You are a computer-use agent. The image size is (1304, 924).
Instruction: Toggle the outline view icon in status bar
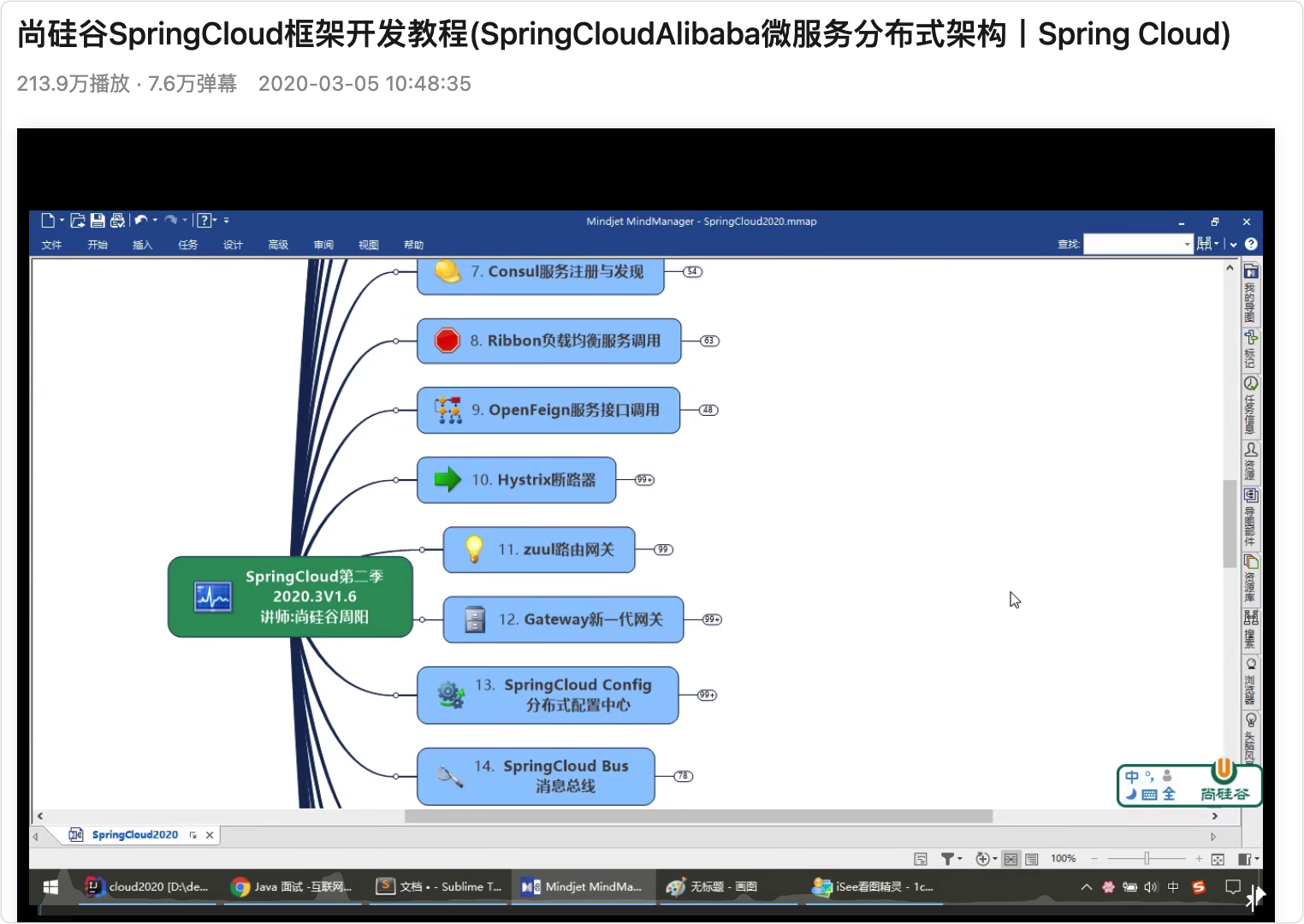coord(1032,859)
